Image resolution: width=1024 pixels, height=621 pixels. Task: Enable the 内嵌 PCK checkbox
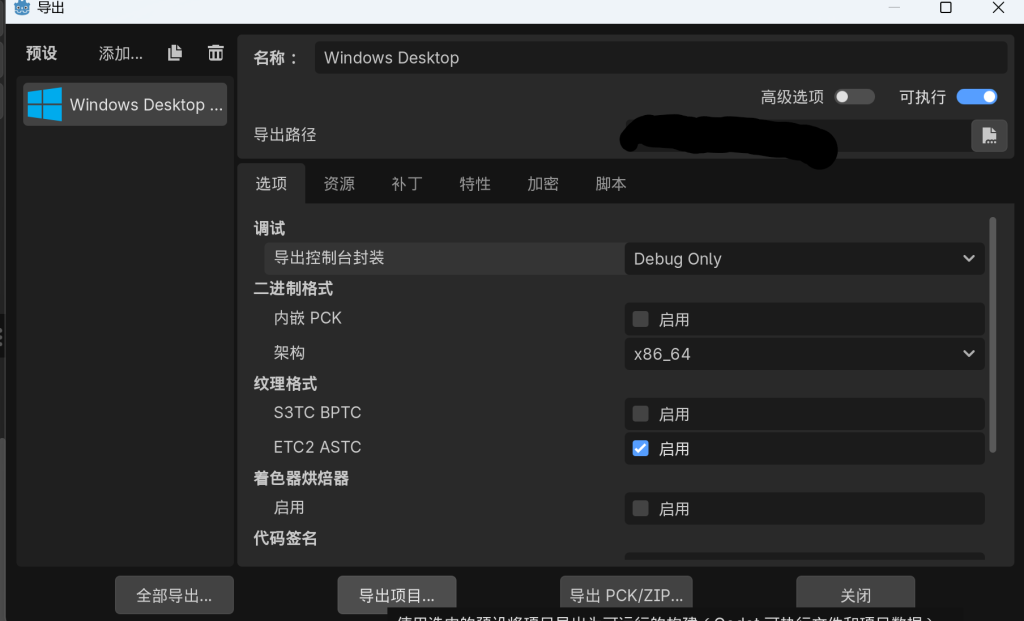click(641, 319)
